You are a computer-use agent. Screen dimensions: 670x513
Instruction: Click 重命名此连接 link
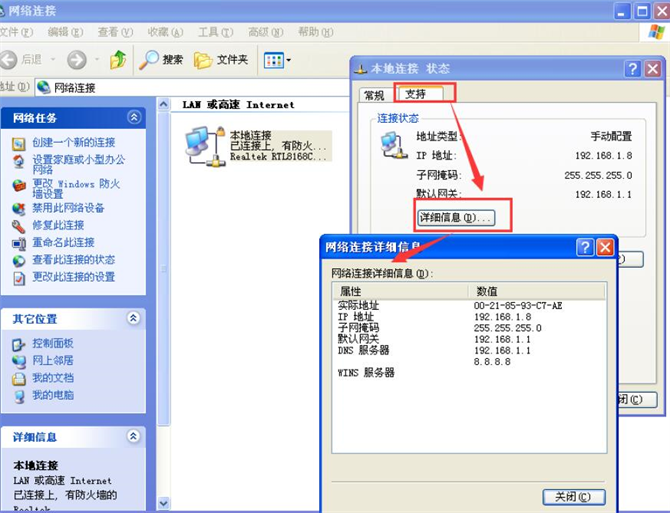tap(63, 242)
